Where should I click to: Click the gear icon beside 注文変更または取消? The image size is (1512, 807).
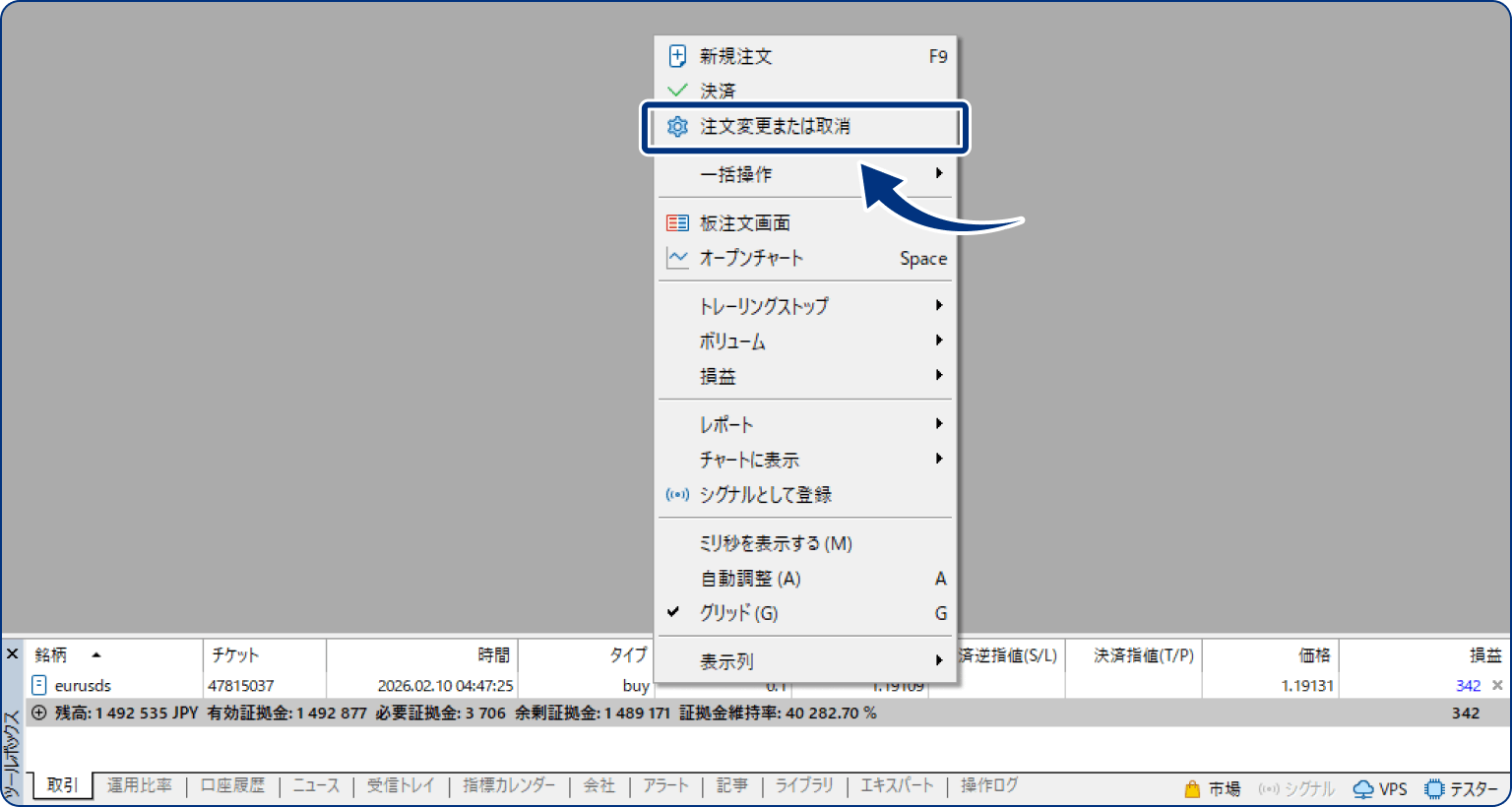tap(678, 127)
